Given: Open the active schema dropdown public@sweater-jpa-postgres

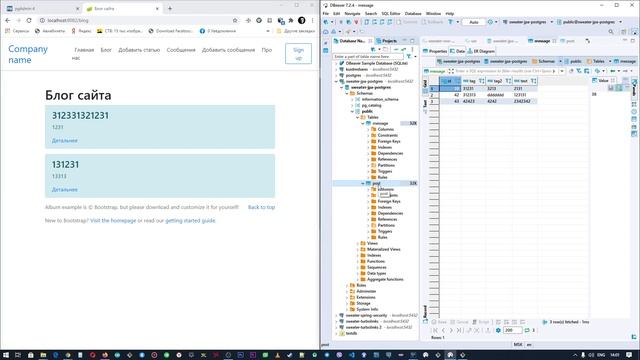Looking at the screenshot, I should coord(589,22).
